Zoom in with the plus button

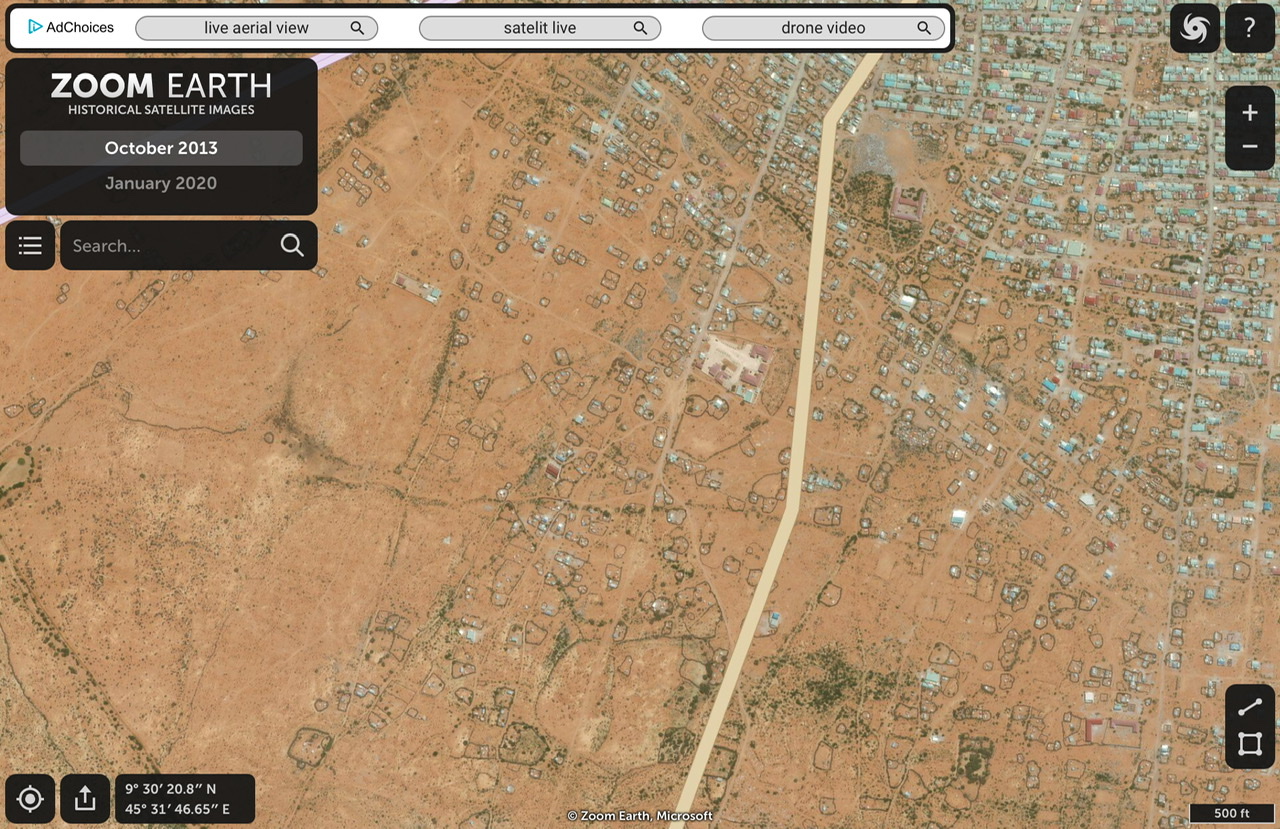click(x=1250, y=113)
